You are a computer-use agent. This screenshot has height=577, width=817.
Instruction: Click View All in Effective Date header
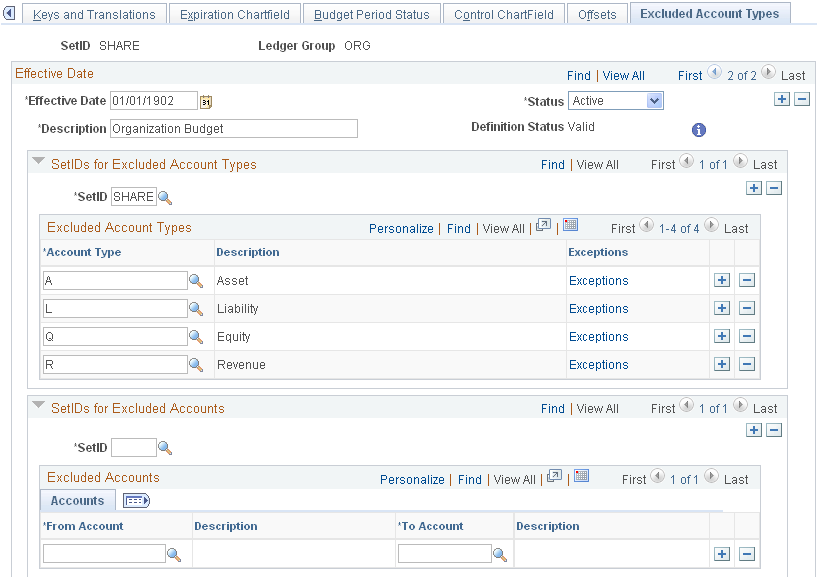pos(624,76)
